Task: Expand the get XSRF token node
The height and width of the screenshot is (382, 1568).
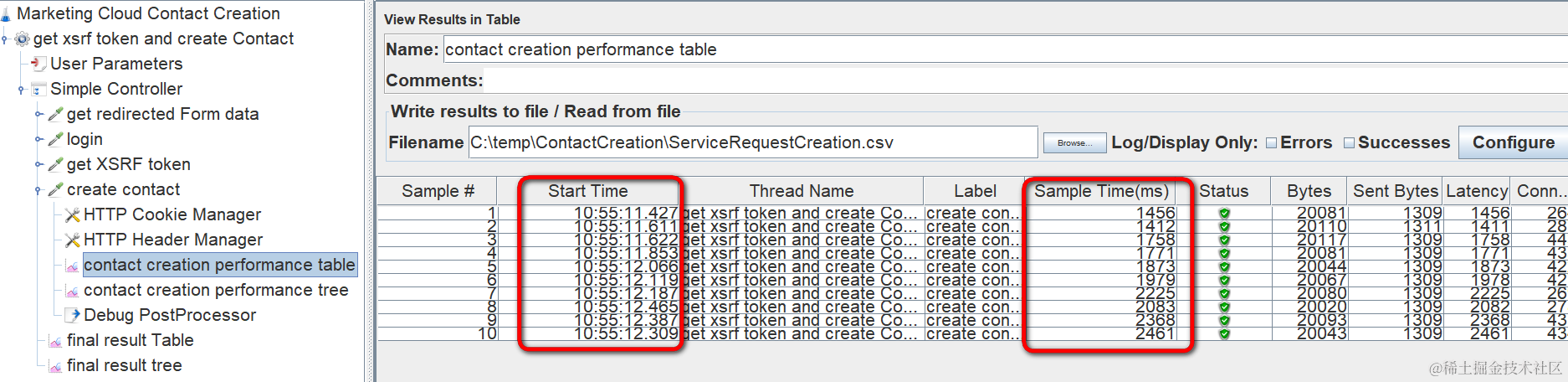Action: pyautogui.click(x=38, y=164)
